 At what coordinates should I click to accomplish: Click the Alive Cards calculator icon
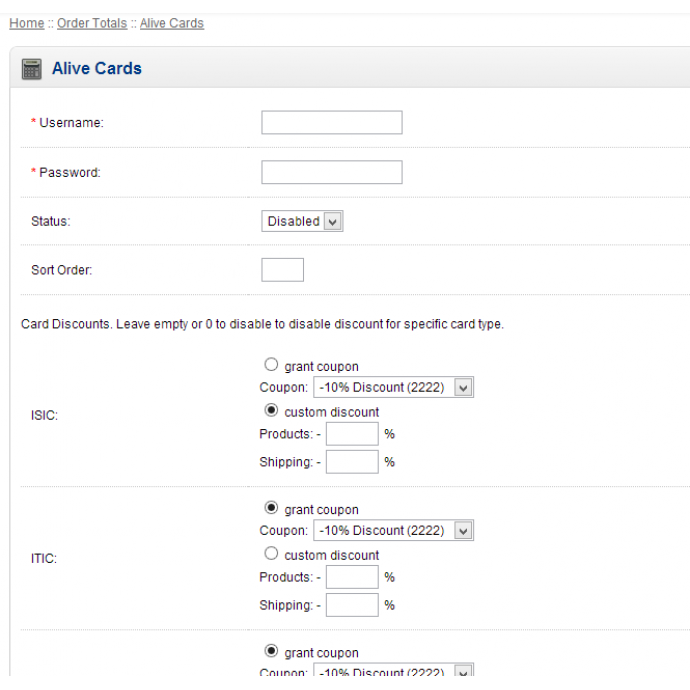coord(32,69)
